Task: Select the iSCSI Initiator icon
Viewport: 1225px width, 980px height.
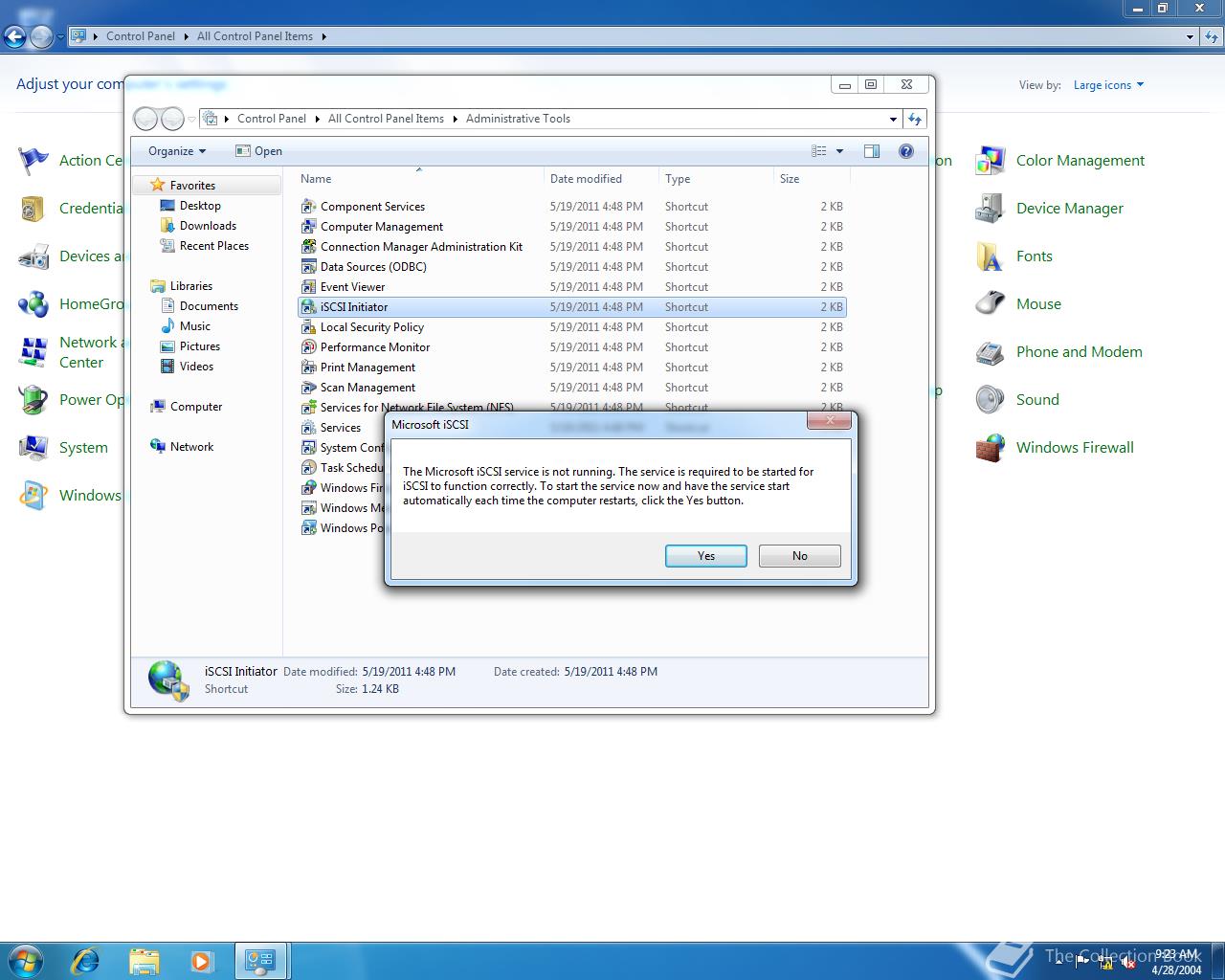Action: point(308,307)
